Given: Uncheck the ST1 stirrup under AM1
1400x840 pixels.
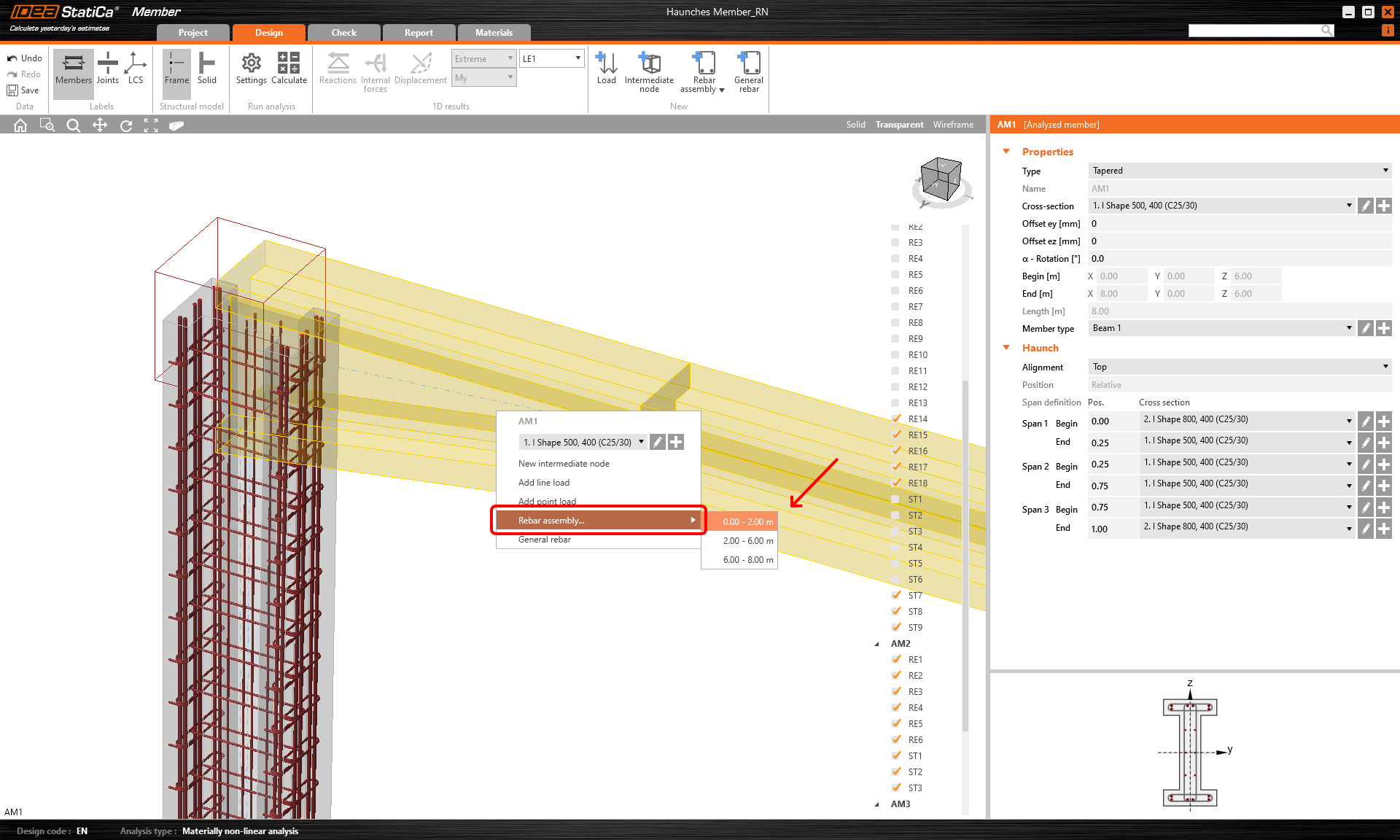Looking at the screenshot, I should coord(895,499).
